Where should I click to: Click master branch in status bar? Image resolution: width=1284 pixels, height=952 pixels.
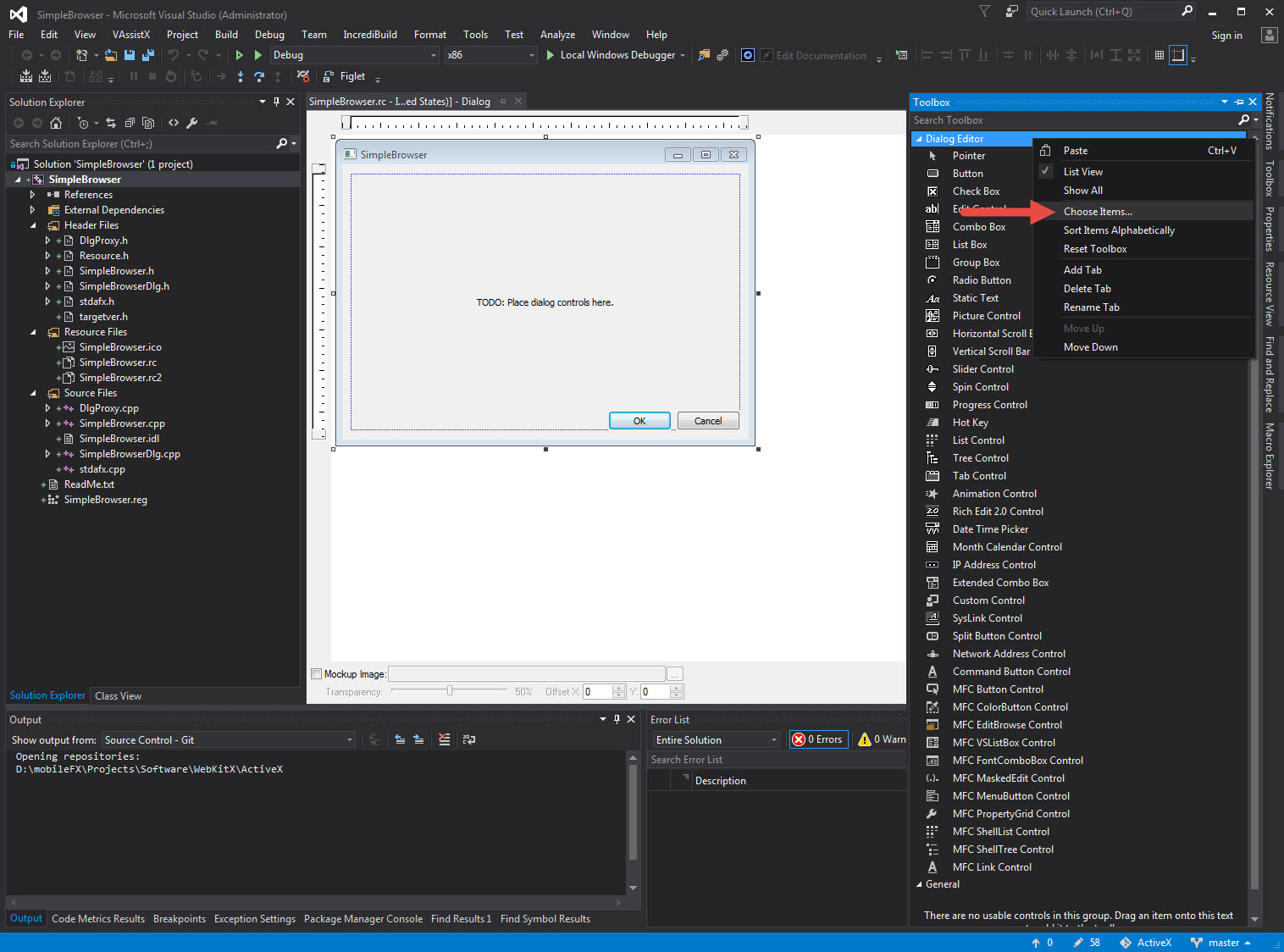(1220, 943)
